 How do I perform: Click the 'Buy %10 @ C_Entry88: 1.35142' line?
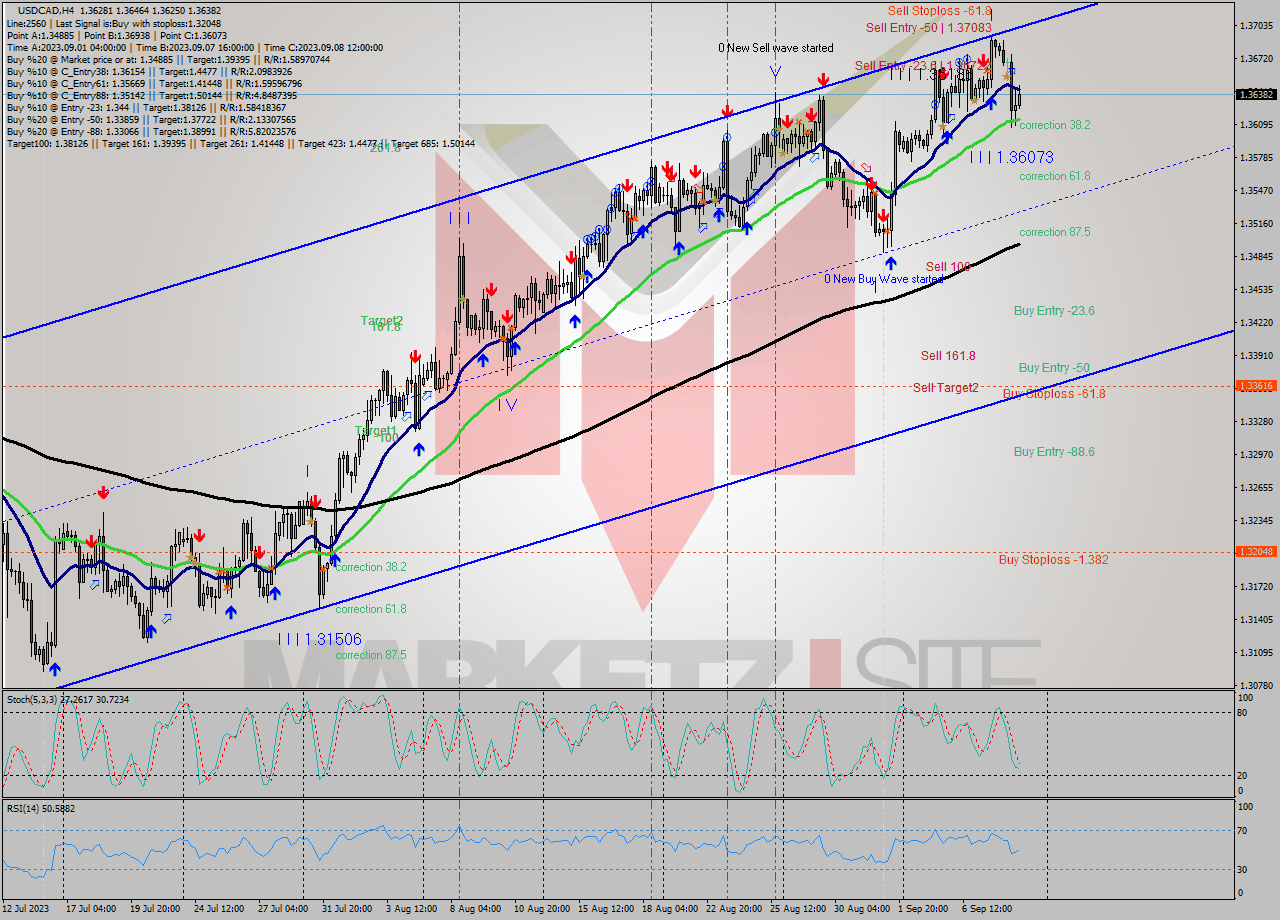[151, 95]
